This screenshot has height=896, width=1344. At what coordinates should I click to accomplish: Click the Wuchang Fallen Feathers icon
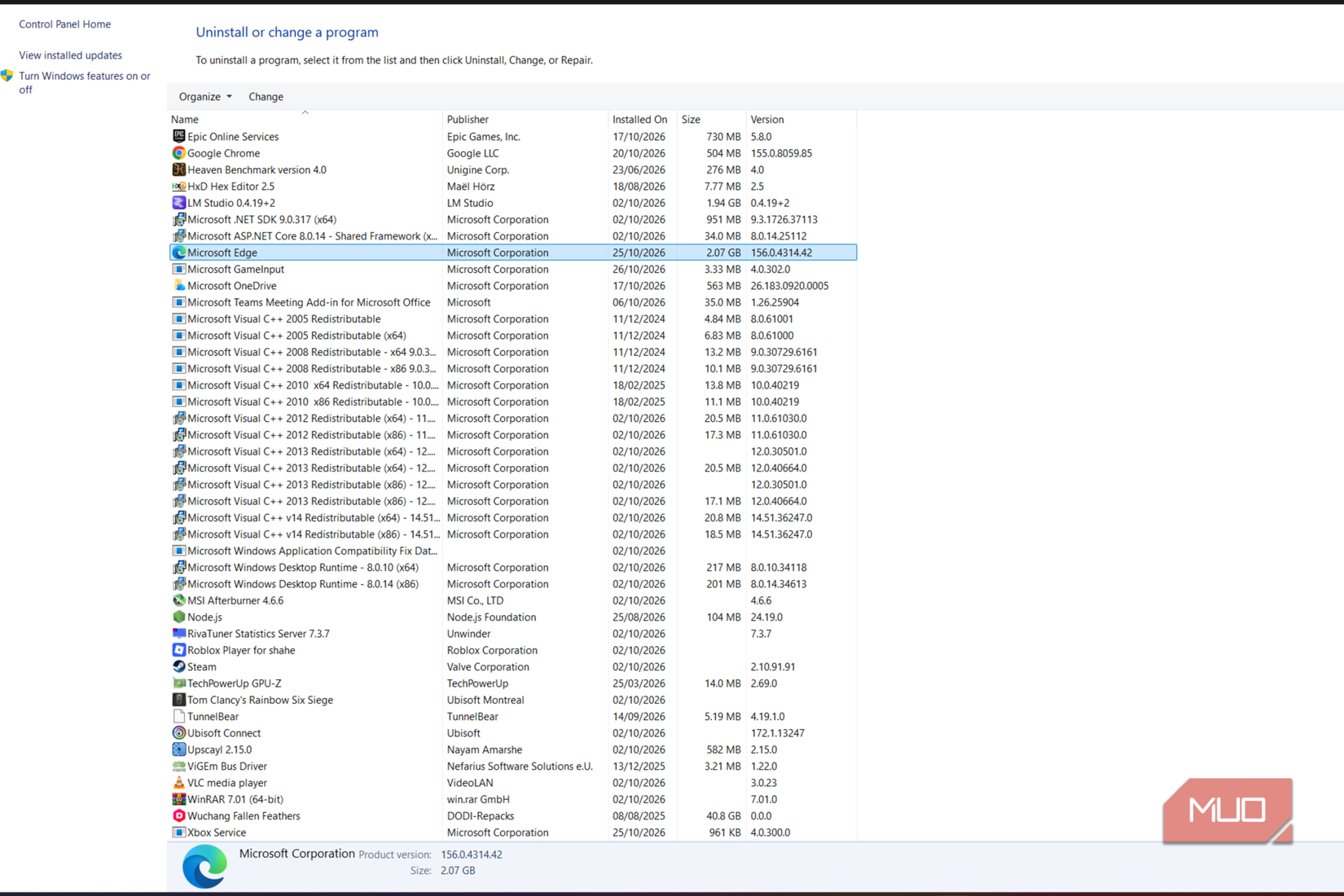[x=178, y=815]
